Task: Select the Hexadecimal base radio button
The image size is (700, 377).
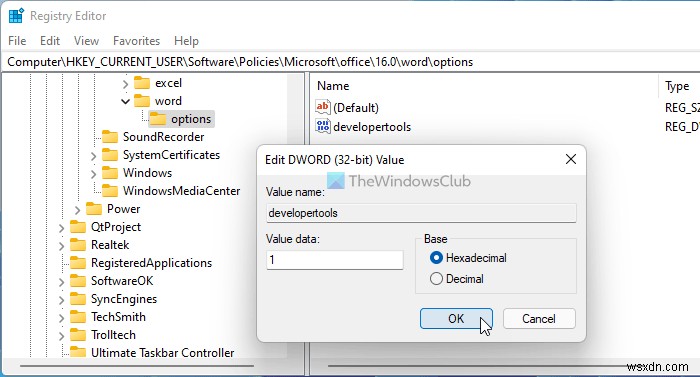Action: pos(436,258)
